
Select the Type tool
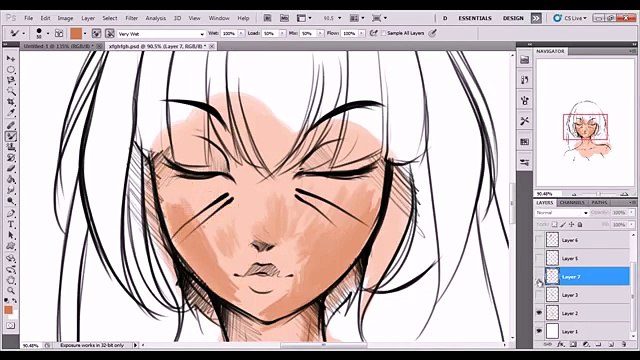point(11,224)
